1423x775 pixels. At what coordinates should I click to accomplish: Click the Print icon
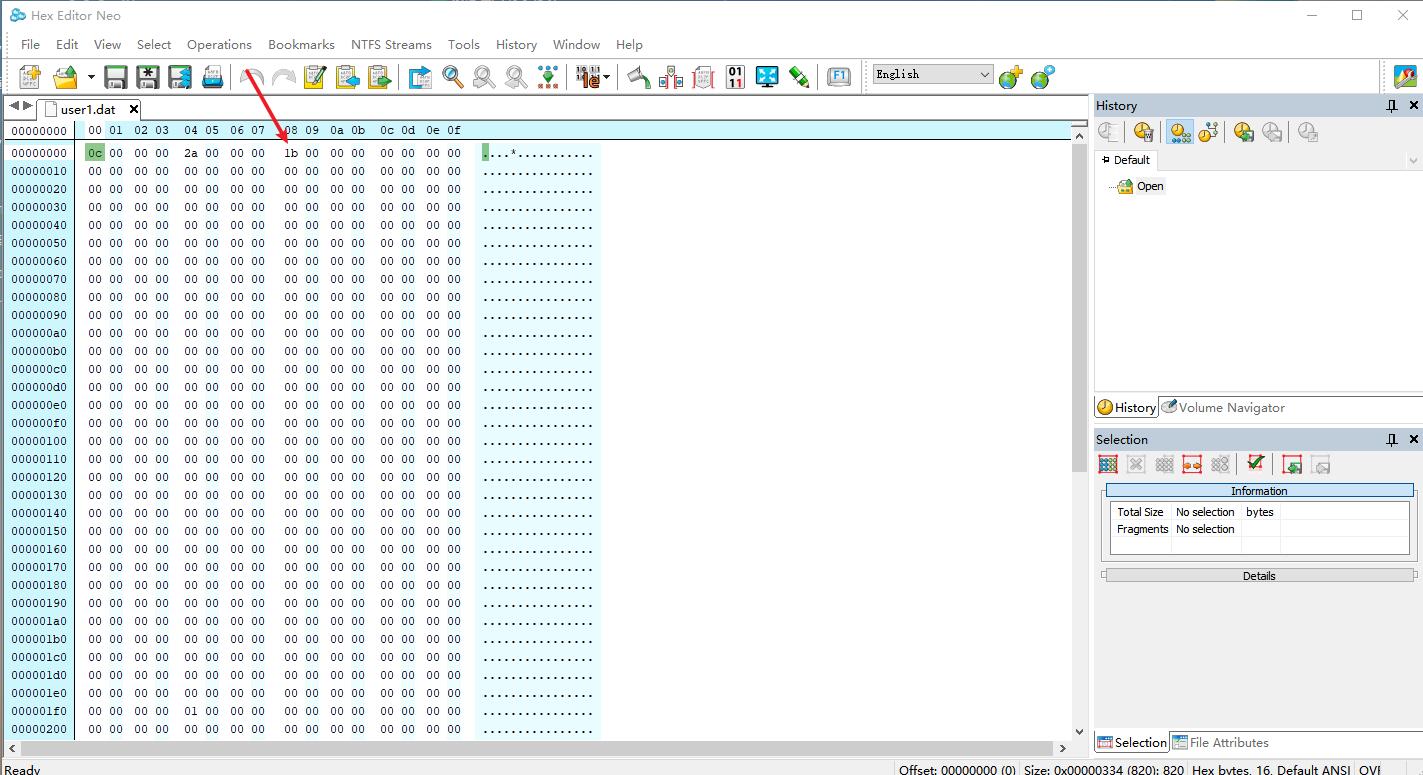[x=212, y=77]
